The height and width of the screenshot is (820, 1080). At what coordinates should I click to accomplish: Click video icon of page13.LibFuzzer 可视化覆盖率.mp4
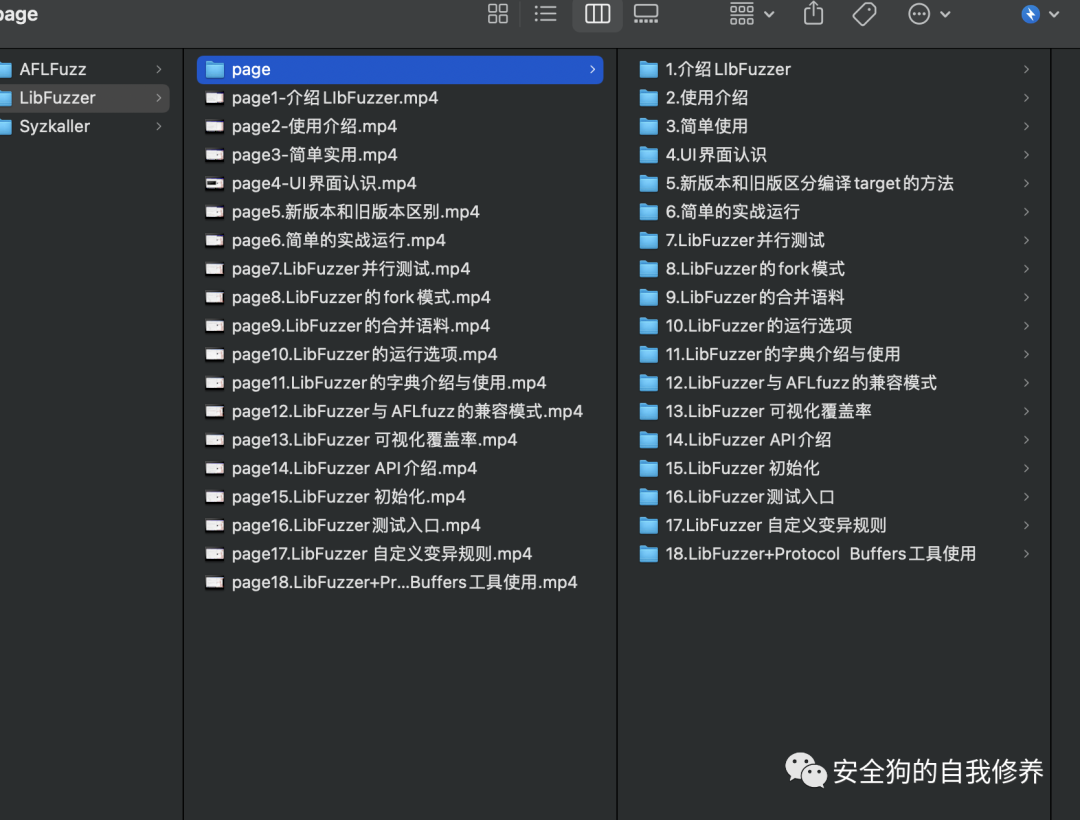tap(215, 439)
